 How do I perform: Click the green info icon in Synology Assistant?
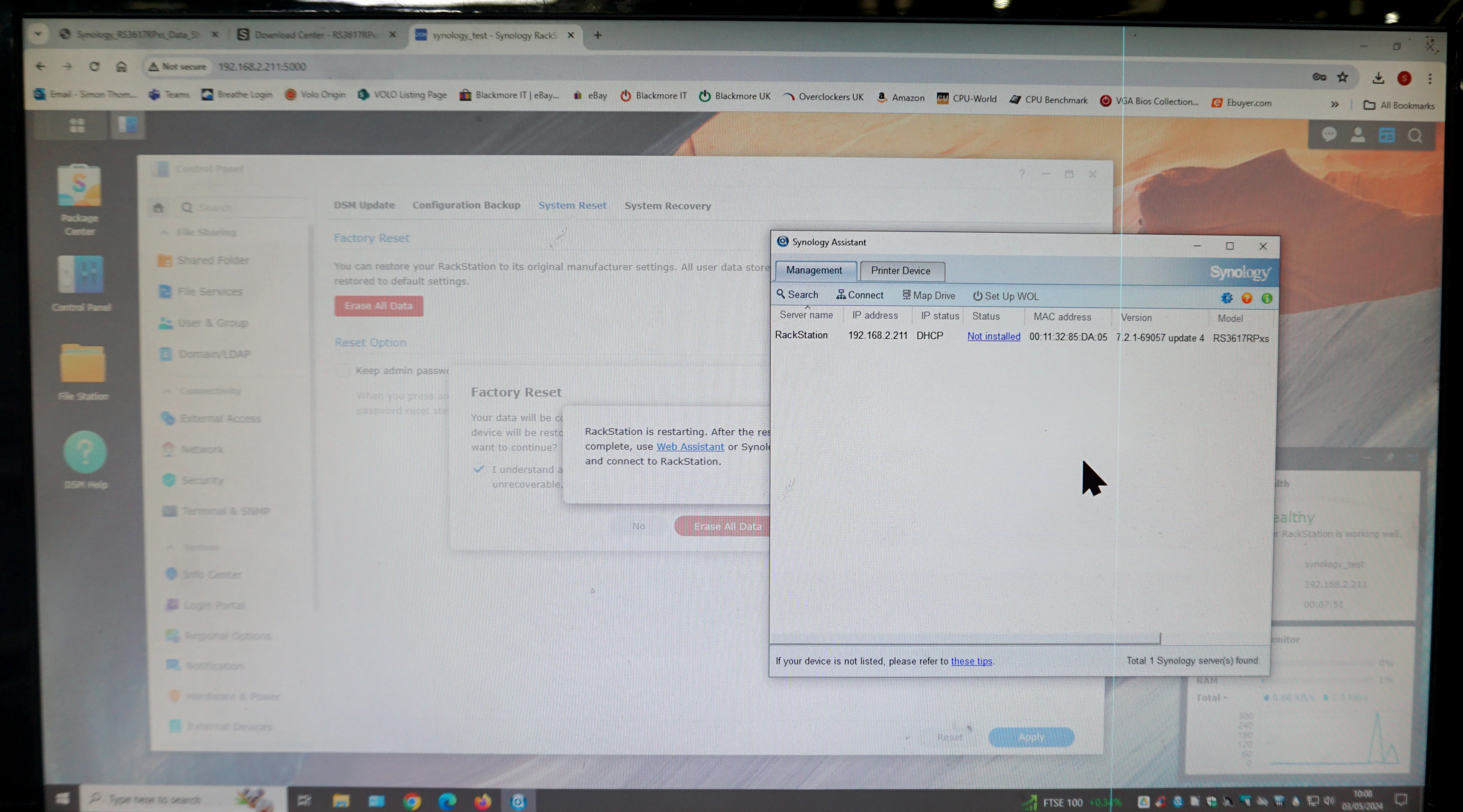pos(1266,298)
